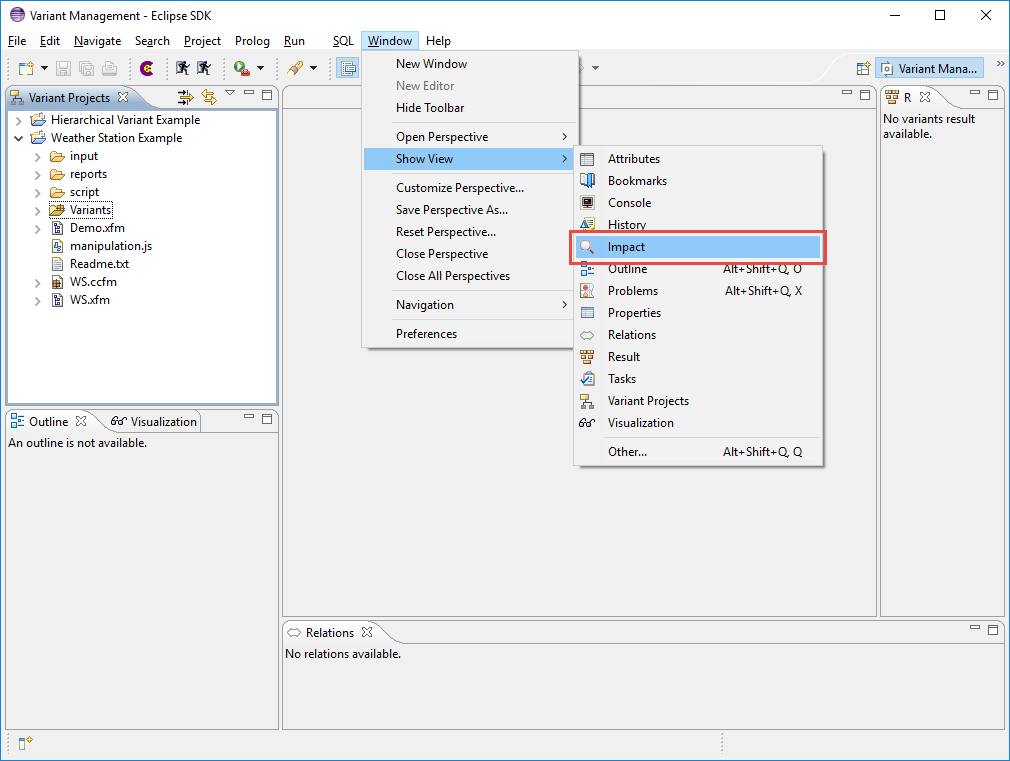The width and height of the screenshot is (1010, 761).
Task: Minimize the Variant Projects panel
Action: [x=249, y=93]
